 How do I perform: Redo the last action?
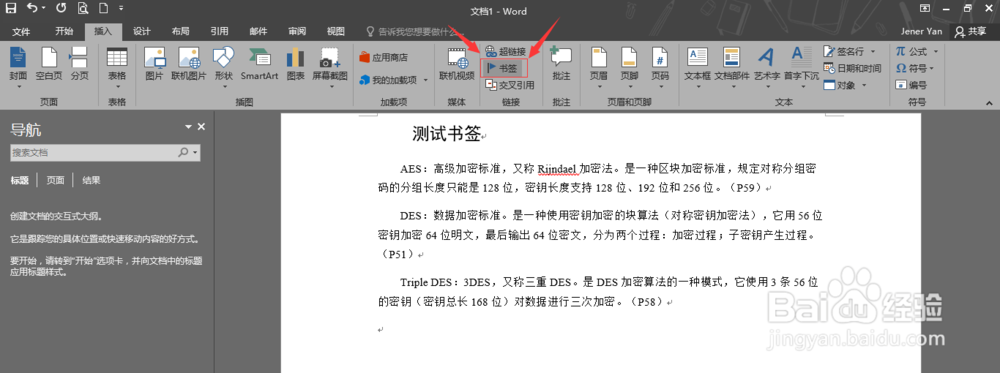pos(61,9)
